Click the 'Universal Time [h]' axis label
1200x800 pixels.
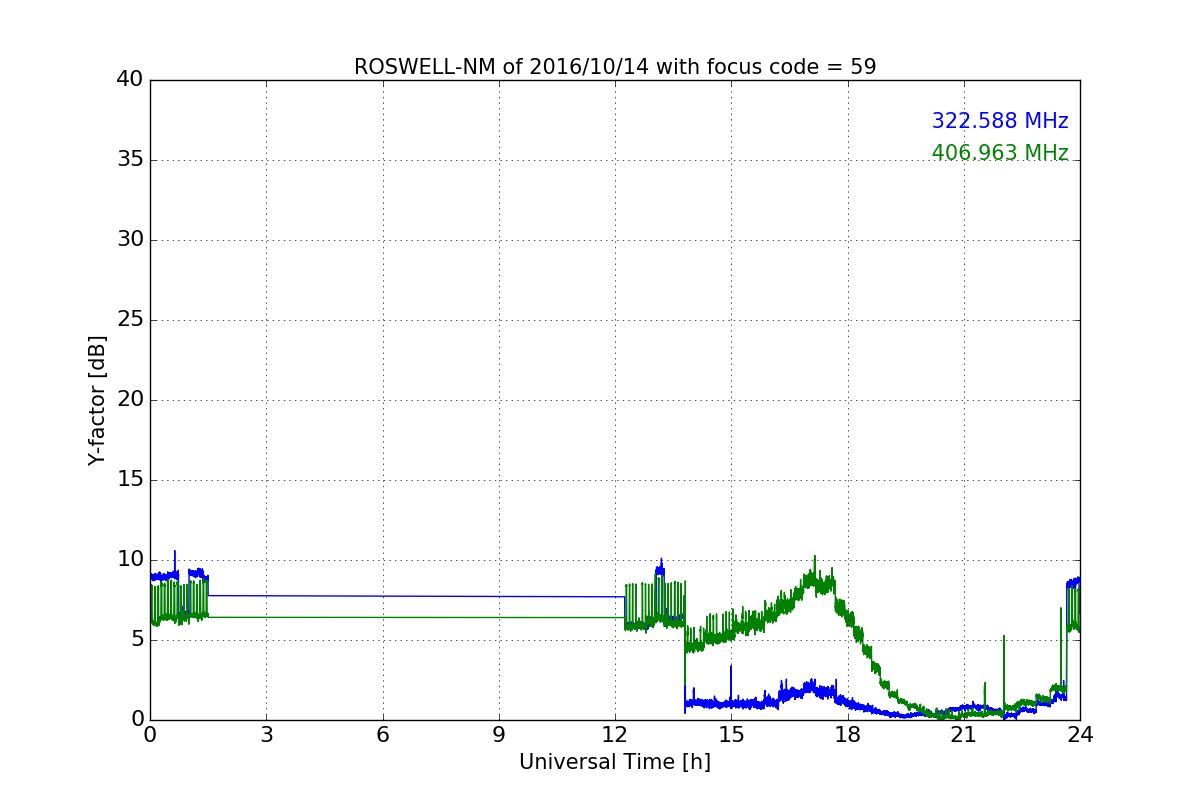615,762
